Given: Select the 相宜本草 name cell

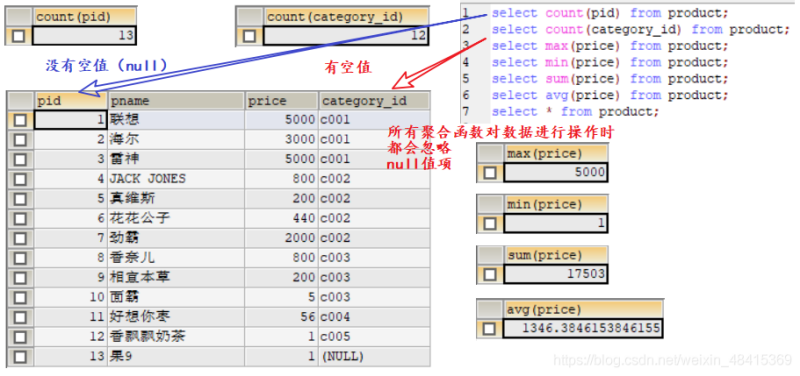Looking at the screenshot, I should (x=176, y=278).
